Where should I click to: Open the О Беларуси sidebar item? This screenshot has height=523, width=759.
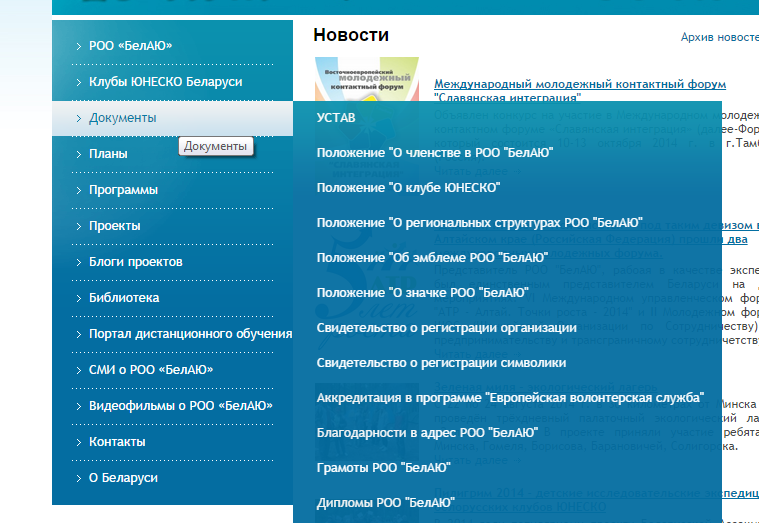pyautogui.click(x=123, y=478)
